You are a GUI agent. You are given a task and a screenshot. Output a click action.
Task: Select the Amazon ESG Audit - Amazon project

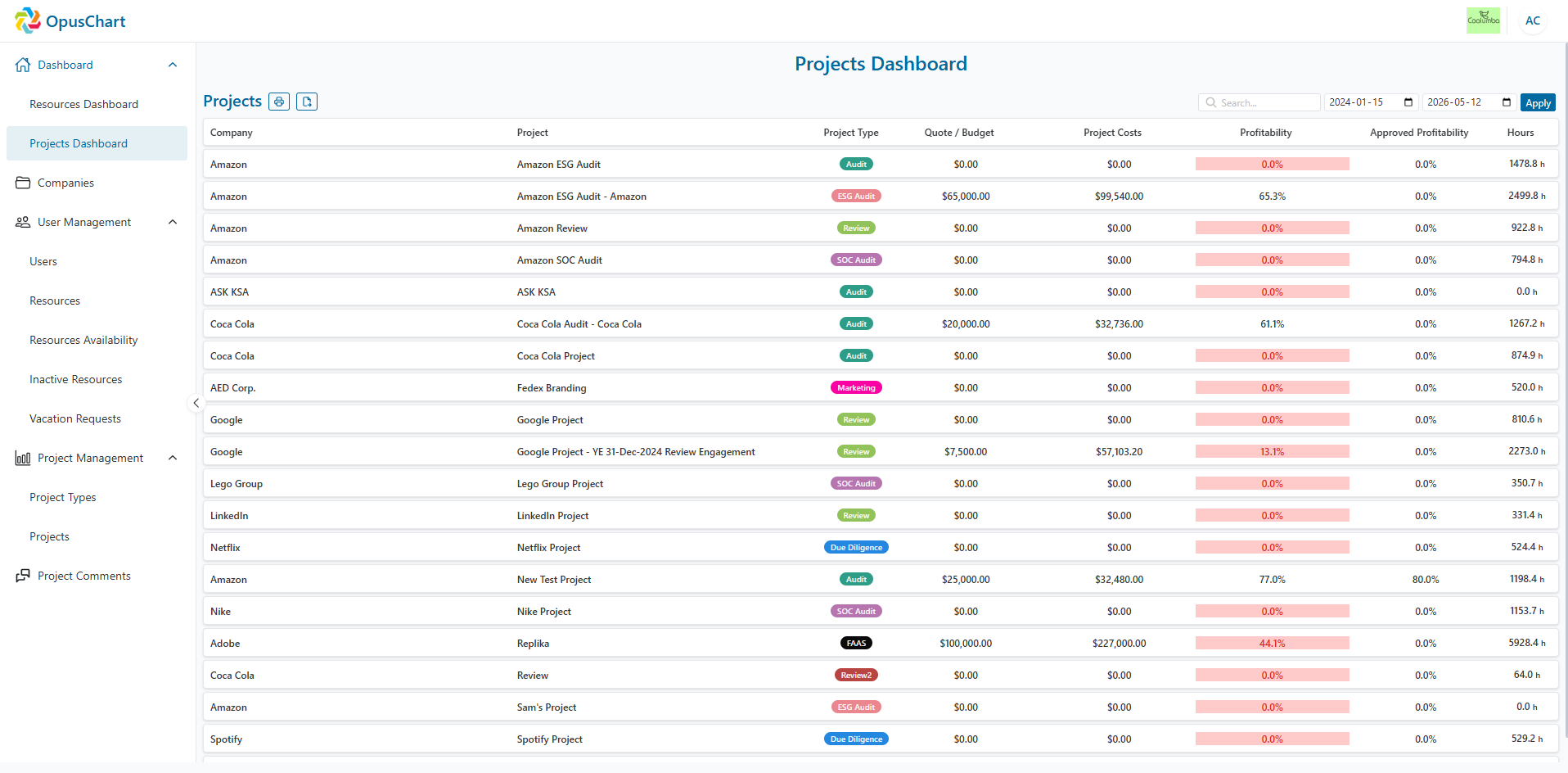point(881,197)
